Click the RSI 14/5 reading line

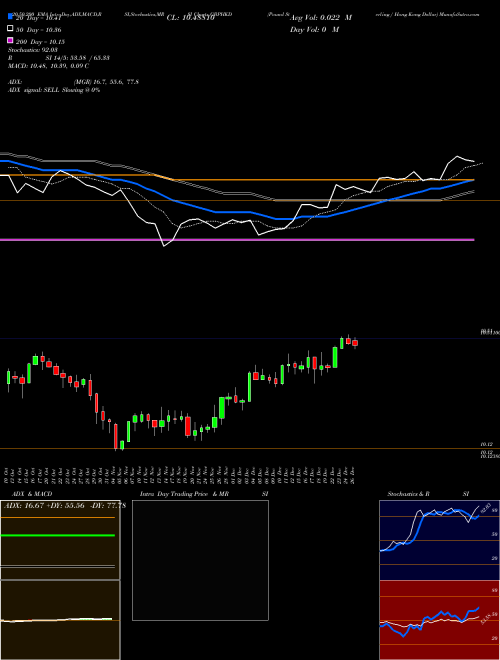point(59,58)
